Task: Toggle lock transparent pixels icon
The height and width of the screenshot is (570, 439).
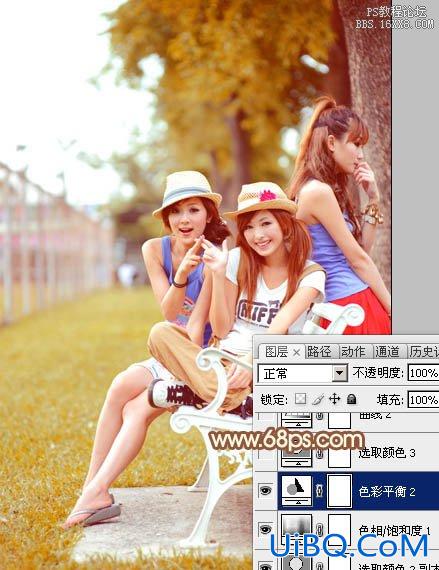Action: coord(300,399)
